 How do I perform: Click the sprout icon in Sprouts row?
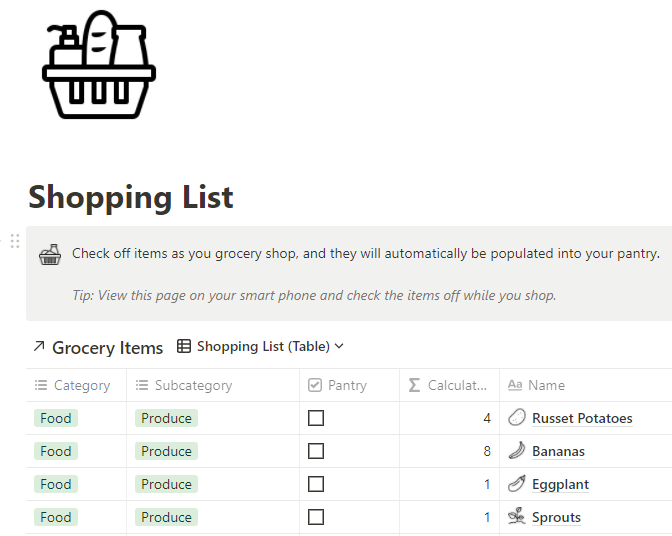[x=516, y=517]
